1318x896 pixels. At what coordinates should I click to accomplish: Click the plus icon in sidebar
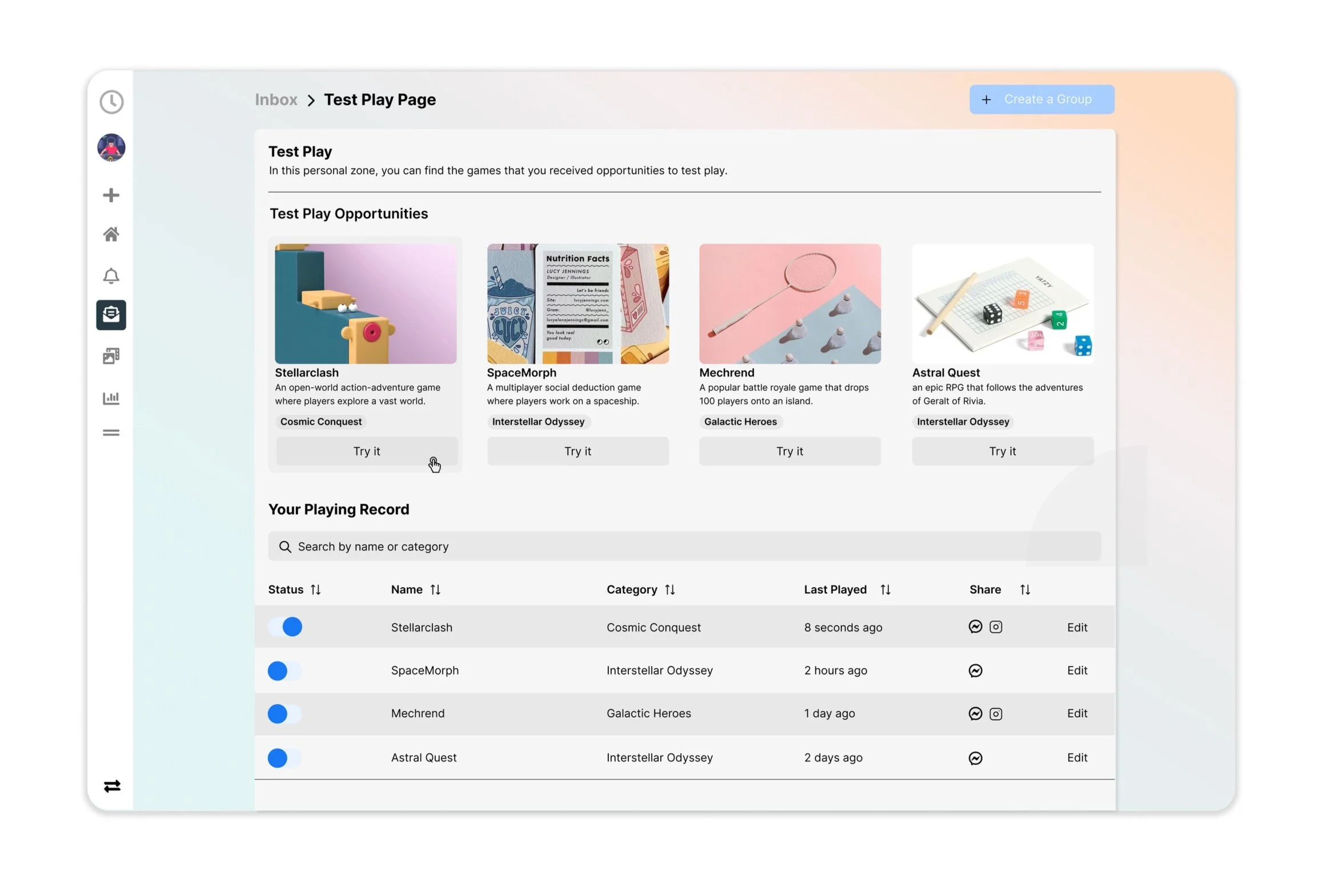point(111,195)
